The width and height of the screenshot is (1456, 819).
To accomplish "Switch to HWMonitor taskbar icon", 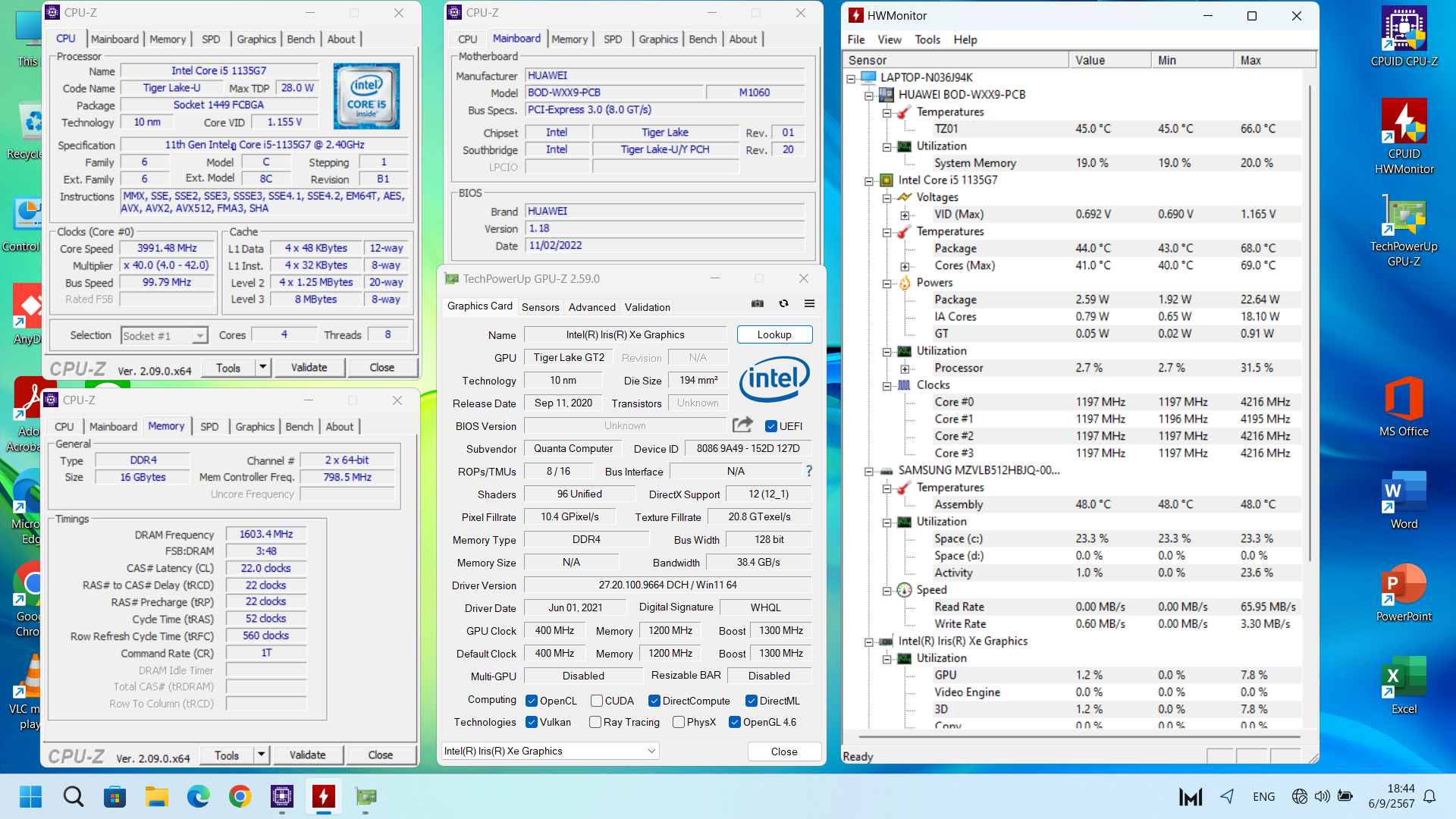I will 324,796.
